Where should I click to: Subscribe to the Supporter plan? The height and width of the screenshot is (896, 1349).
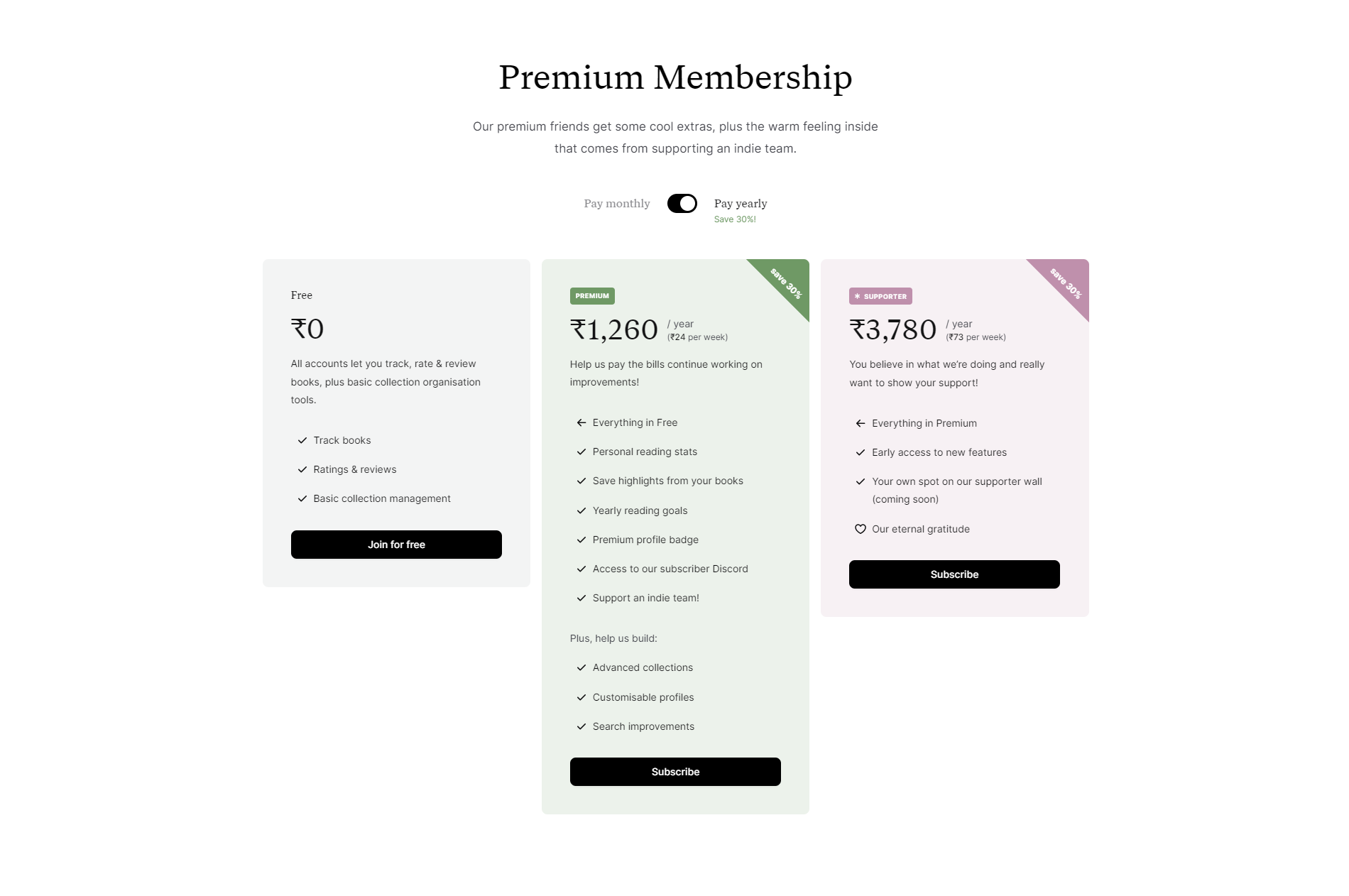pos(954,574)
